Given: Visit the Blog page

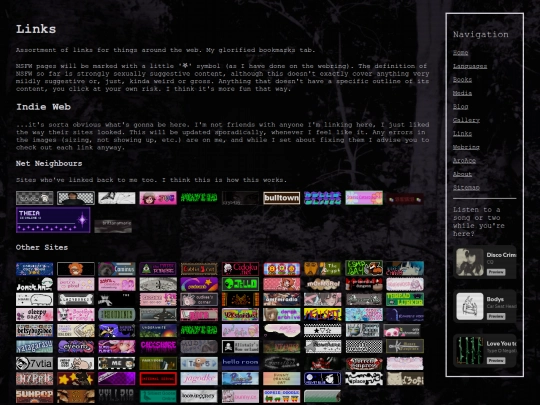Looking at the screenshot, I should point(460,106).
